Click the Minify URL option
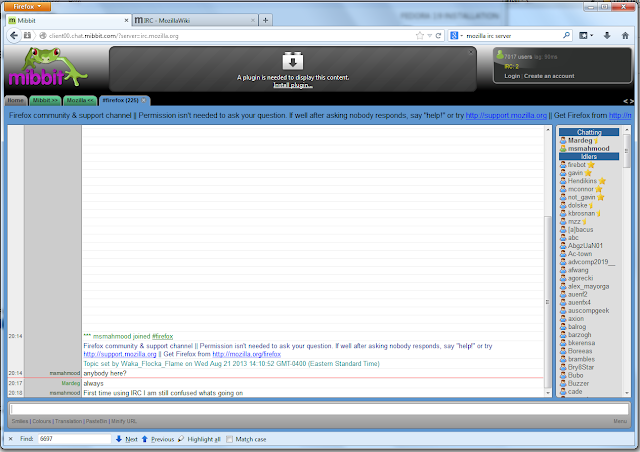Screen dimensions: 640x452 coord(124,421)
